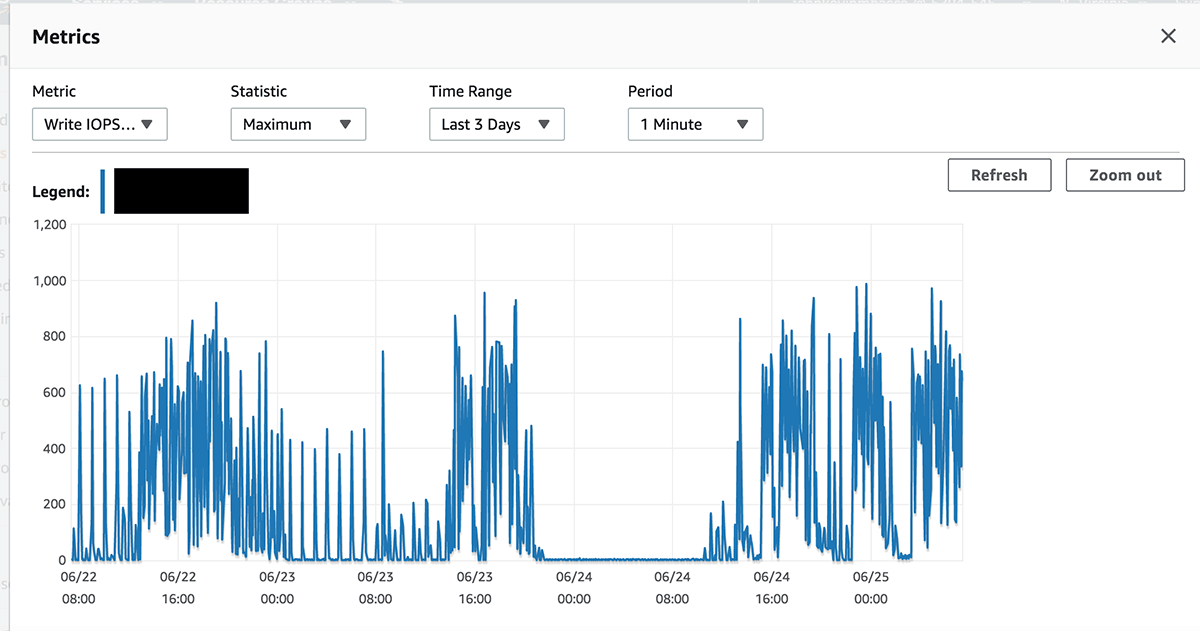1200x631 pixels.
Task: Open the Metric dropdown showing Write IOPS
Action: click(100, 125)
